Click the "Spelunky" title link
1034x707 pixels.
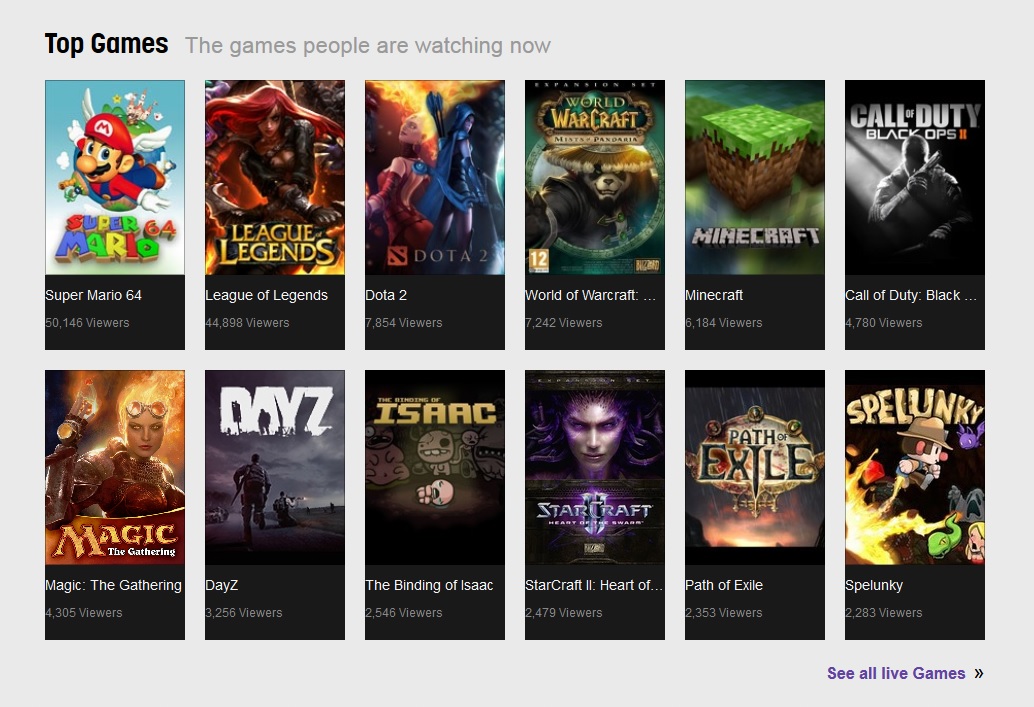pos(874,585)
